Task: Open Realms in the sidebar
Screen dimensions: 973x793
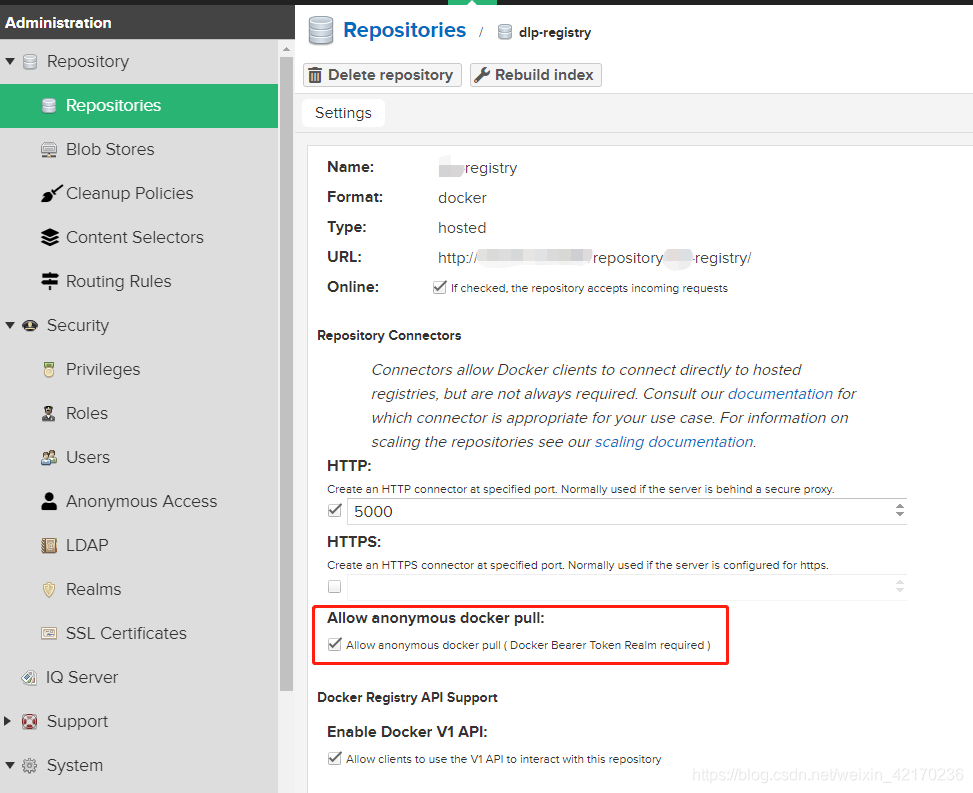Action: tap(139, 589)
